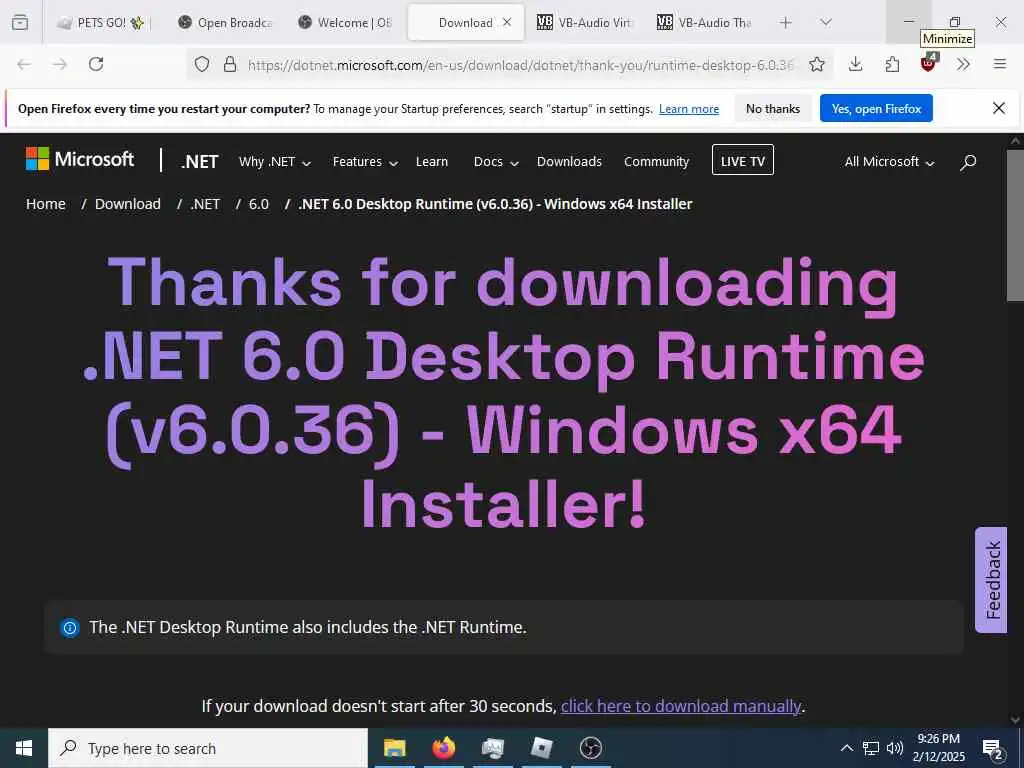The height and width of the screenshot is (768, 1024).
Task: Open a new tab with plus button
Action: pyautogui.click(x=786, y=22)
